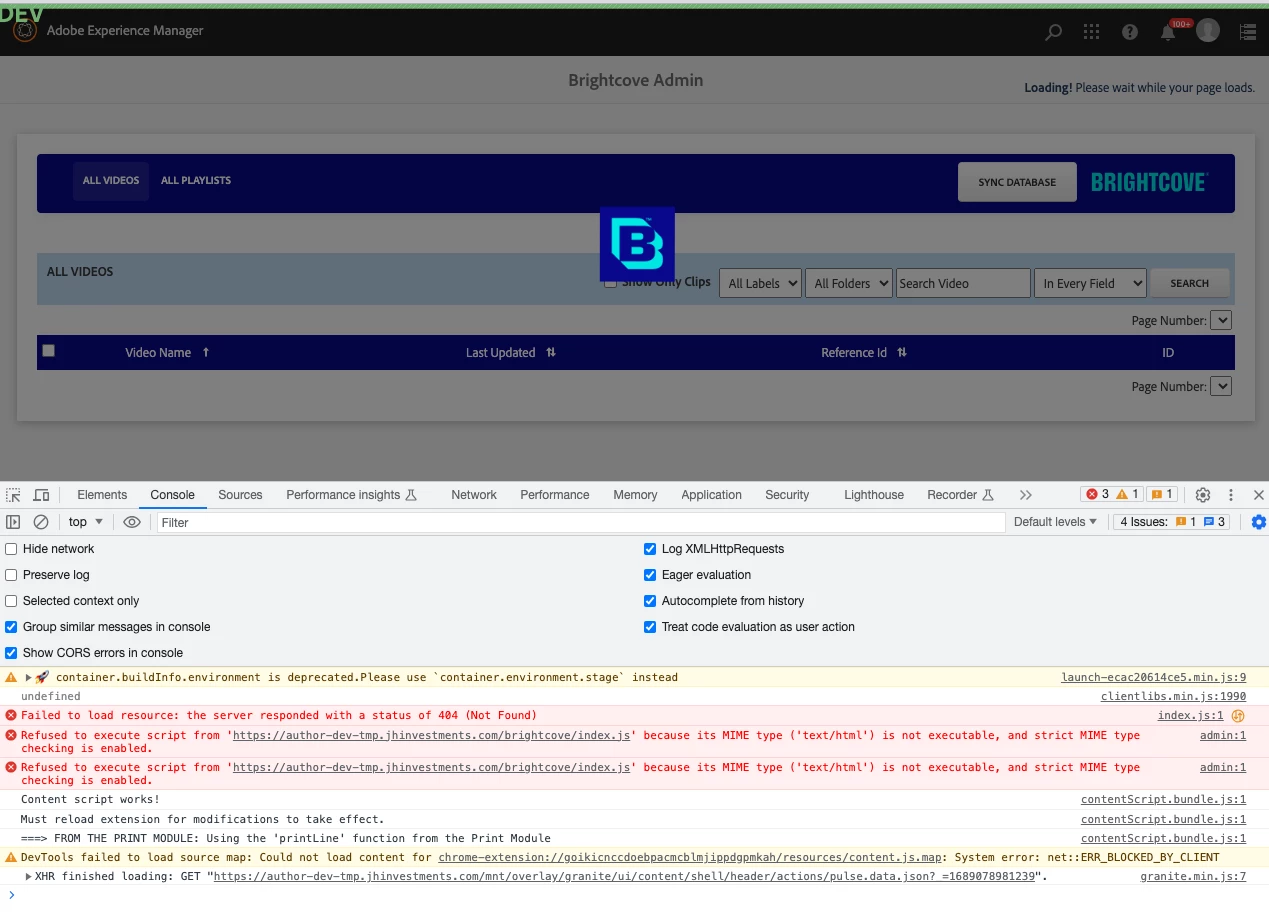Image resolution: width=1269 pixels, height=912 pixels.
Task: Uncheck Show CORS errors in console
Action: [x=11, y=653]
